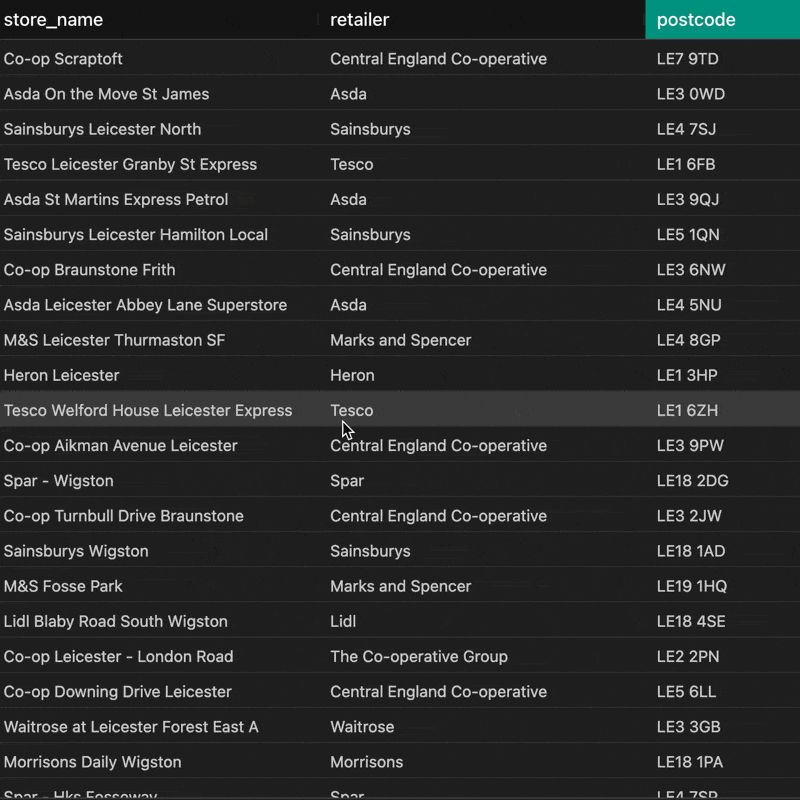Click postcode 'LE4 7SJ'

coord(686,129)
